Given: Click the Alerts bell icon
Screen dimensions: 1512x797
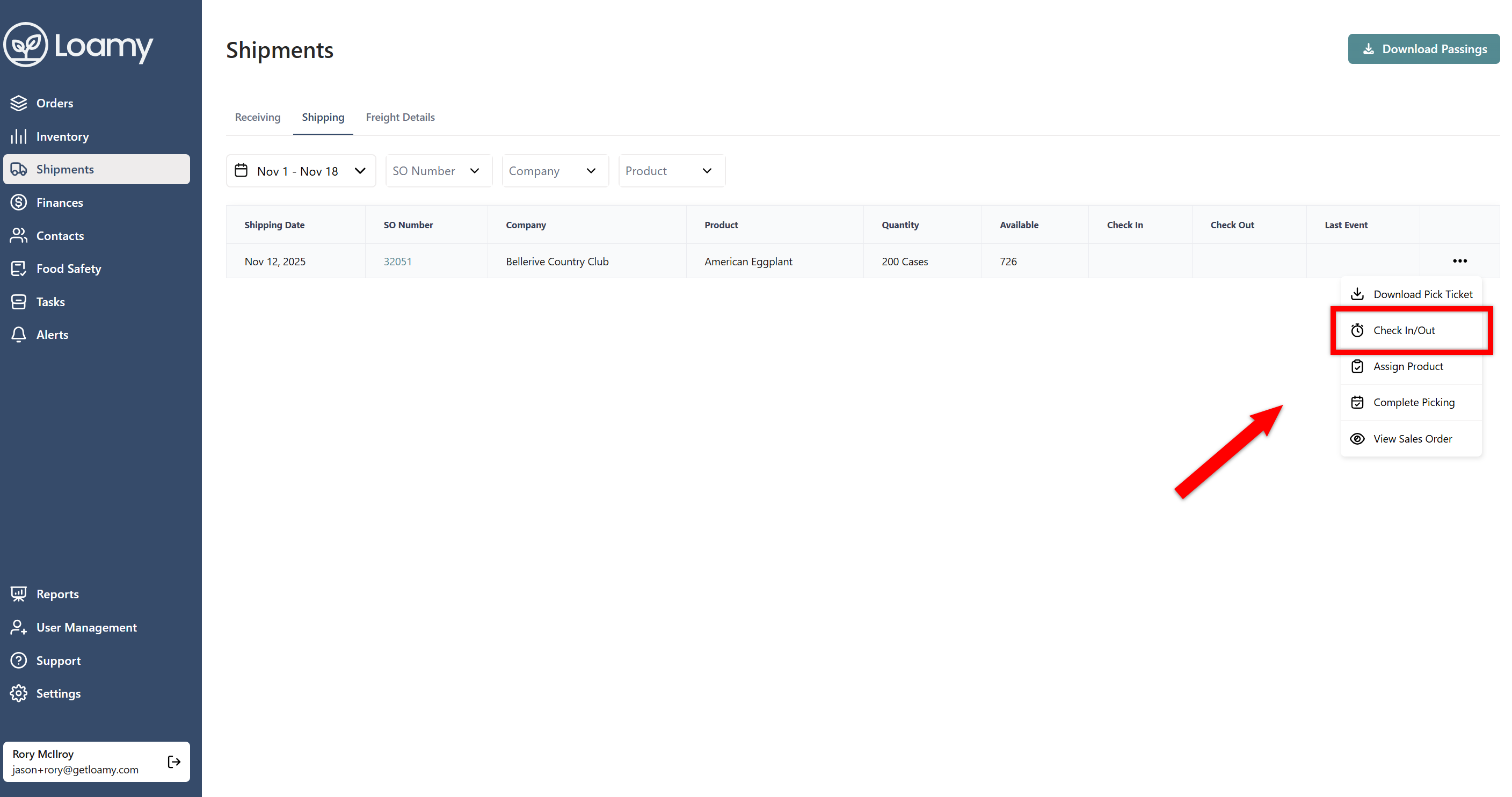Looking at the screenshot, I should [x=19, y=335].
